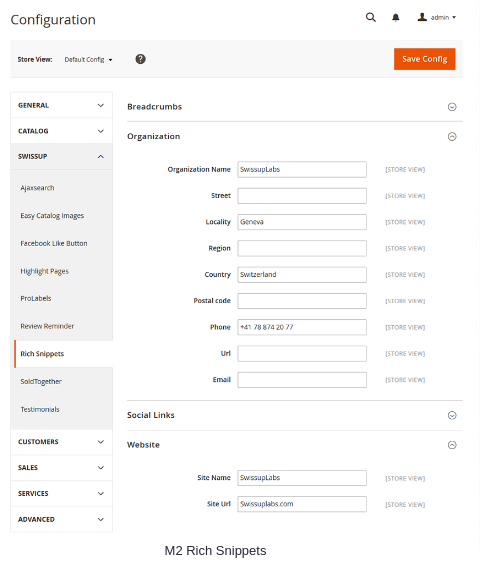
Task: Focus the Phone input field
Action: (302, 327)
